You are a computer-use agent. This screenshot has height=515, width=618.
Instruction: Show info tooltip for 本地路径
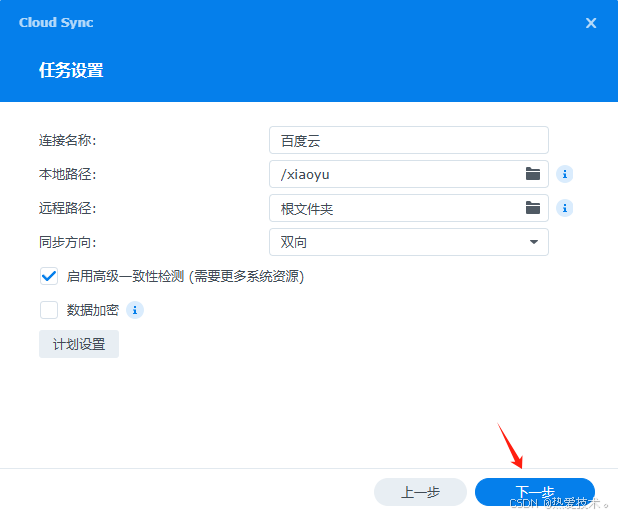564,174
